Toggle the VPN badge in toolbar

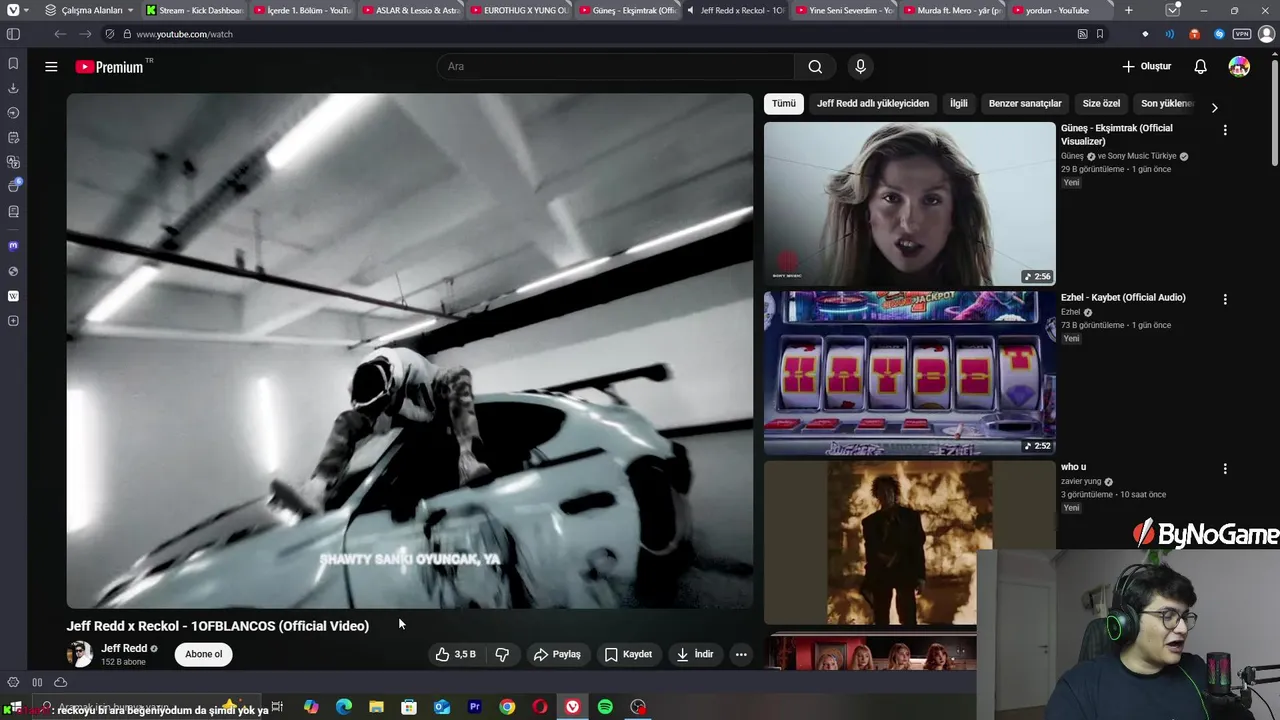click(1243, 34)
